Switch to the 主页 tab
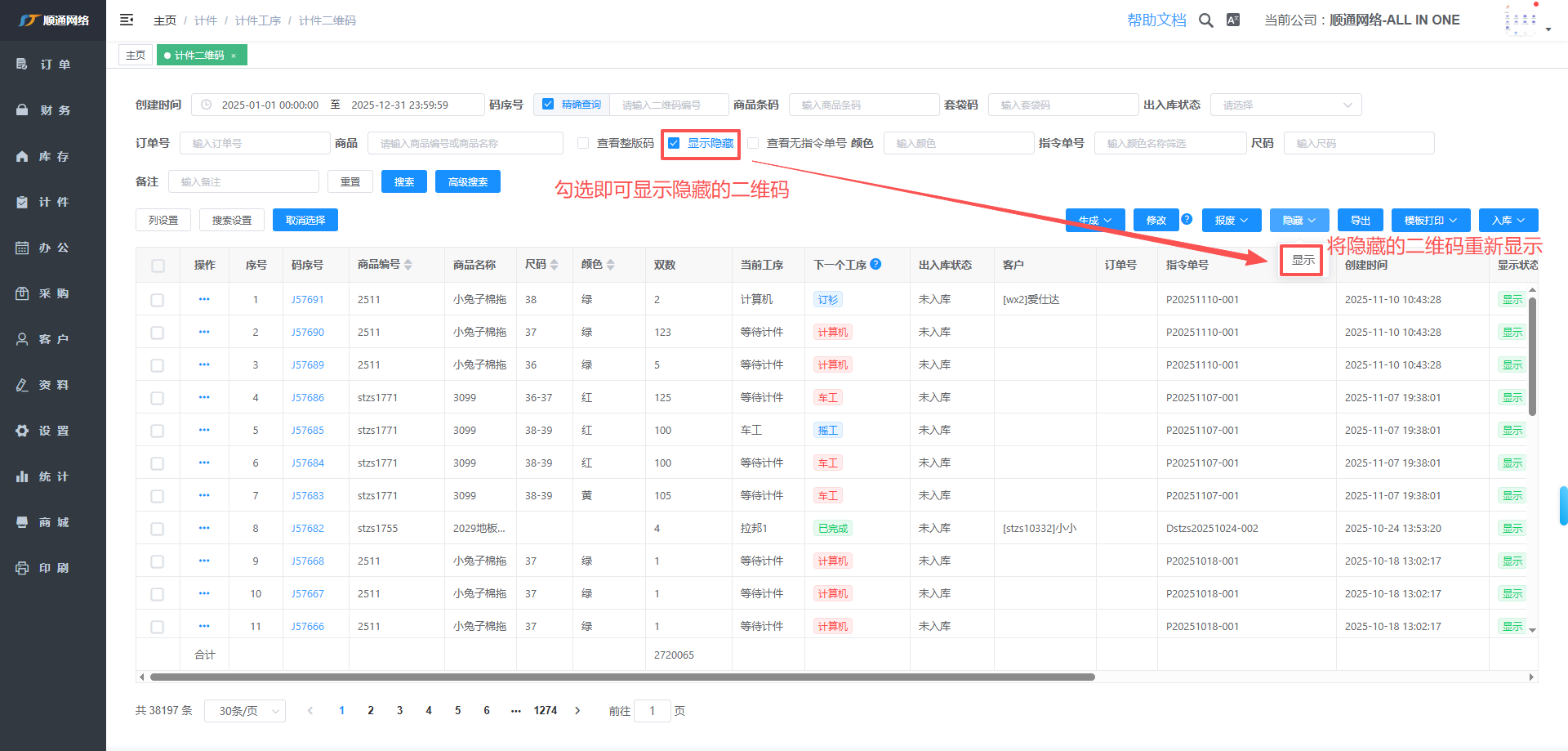The width and height of the screenshot is (1568, 751). pyautogui.click(x=136, y=55)
